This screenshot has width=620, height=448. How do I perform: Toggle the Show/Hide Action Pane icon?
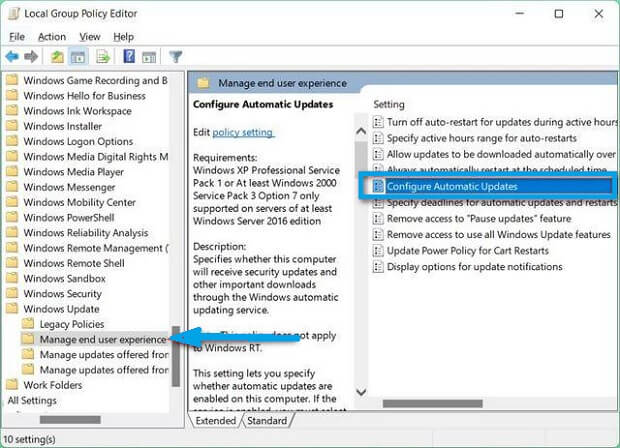(x=149, y=57)
